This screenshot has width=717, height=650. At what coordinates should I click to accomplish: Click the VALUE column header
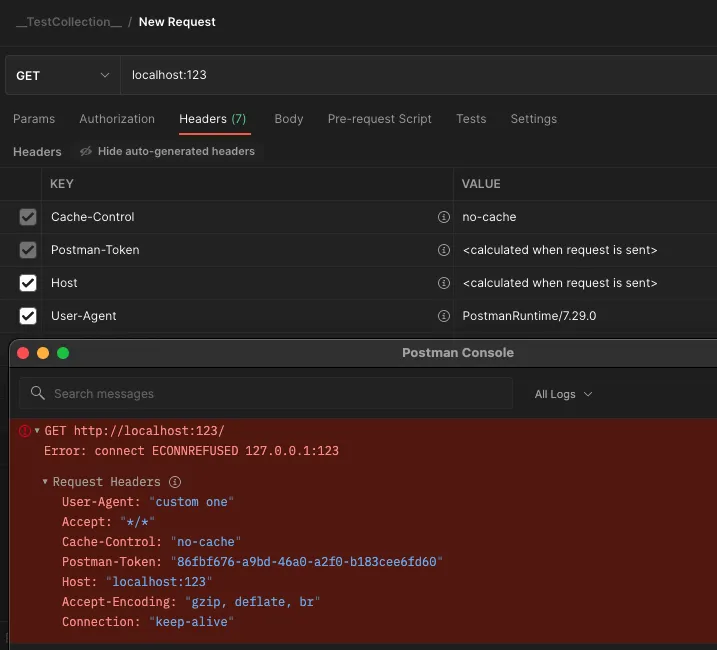pyautogui.click(x=481, y=184)
